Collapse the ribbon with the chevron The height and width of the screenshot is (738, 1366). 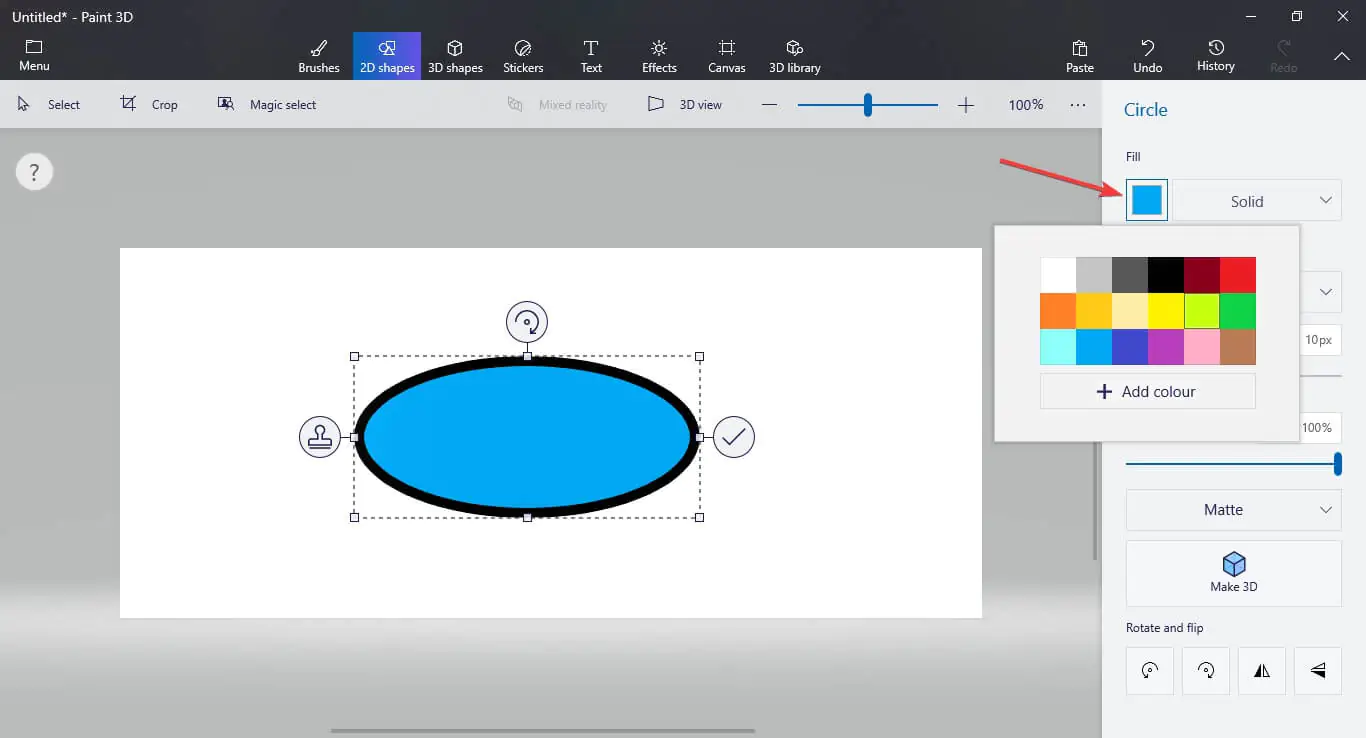(x=1341, y=57)
